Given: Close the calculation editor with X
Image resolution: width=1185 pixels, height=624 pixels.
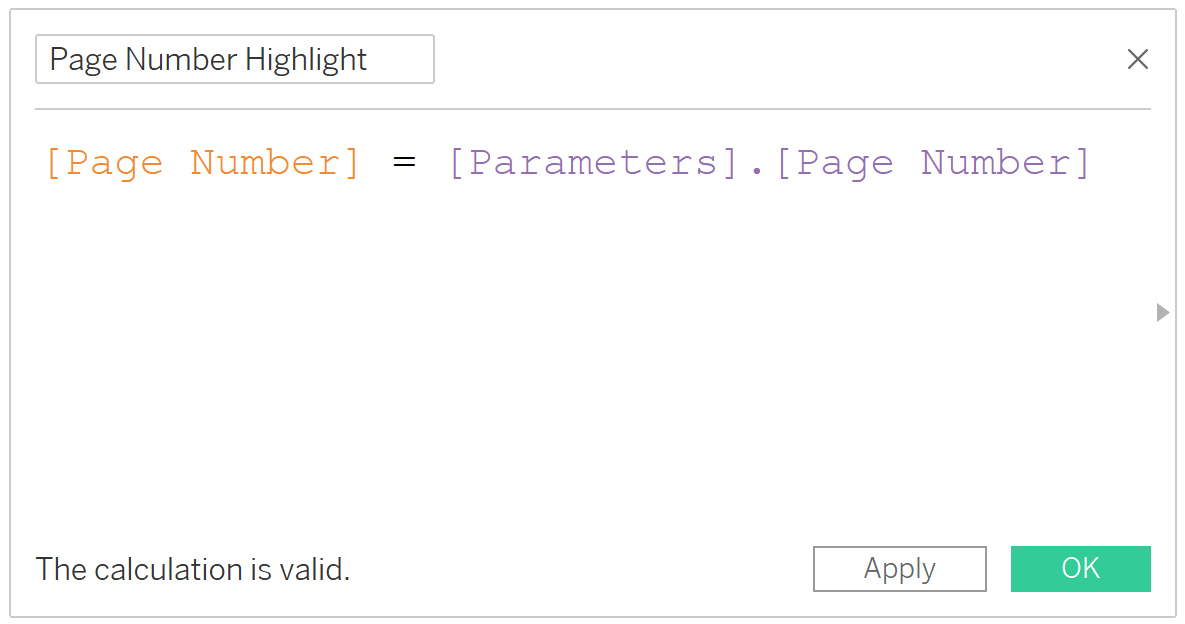Looking at the screenshot, I should [1137, 60].
